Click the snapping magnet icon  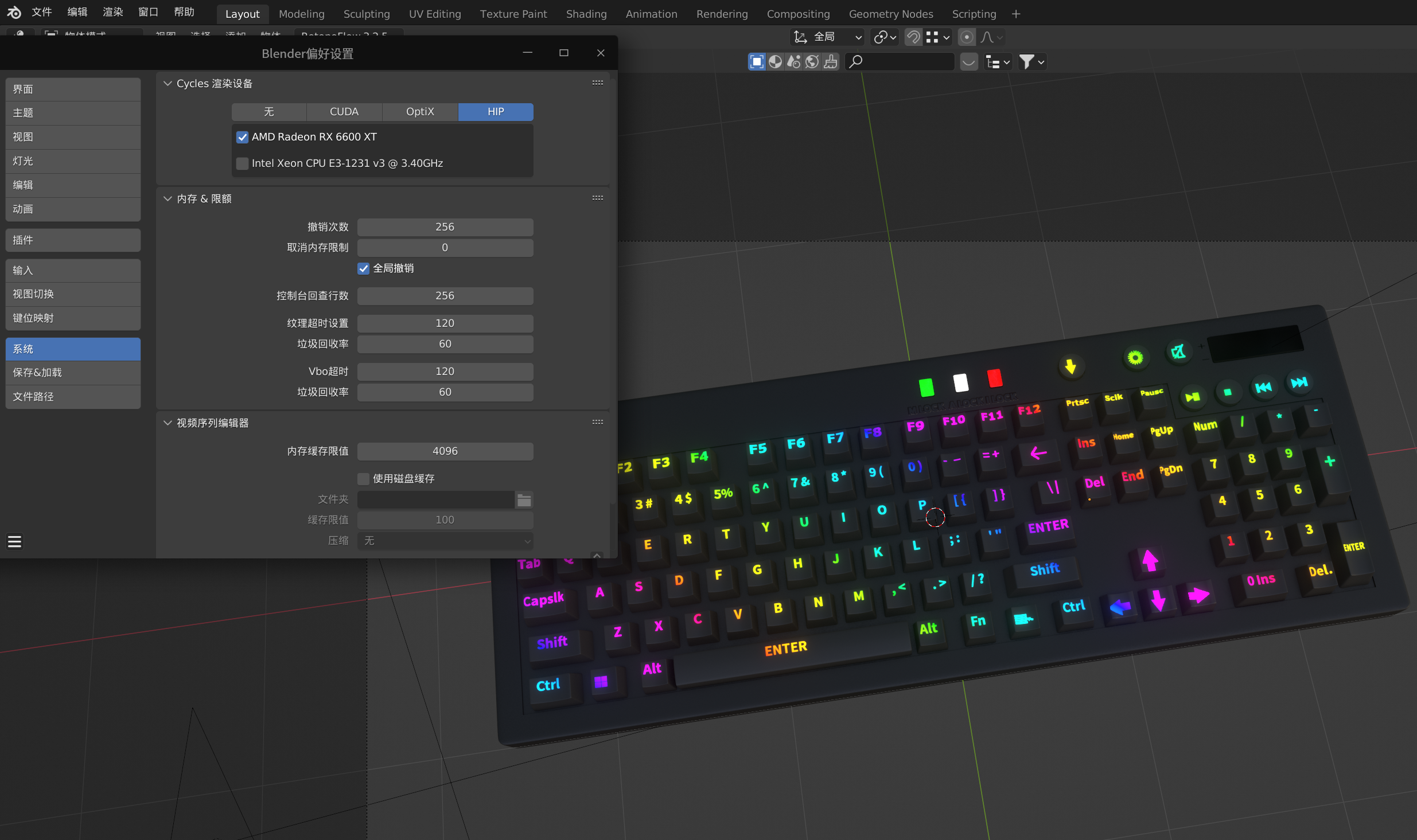913,37
